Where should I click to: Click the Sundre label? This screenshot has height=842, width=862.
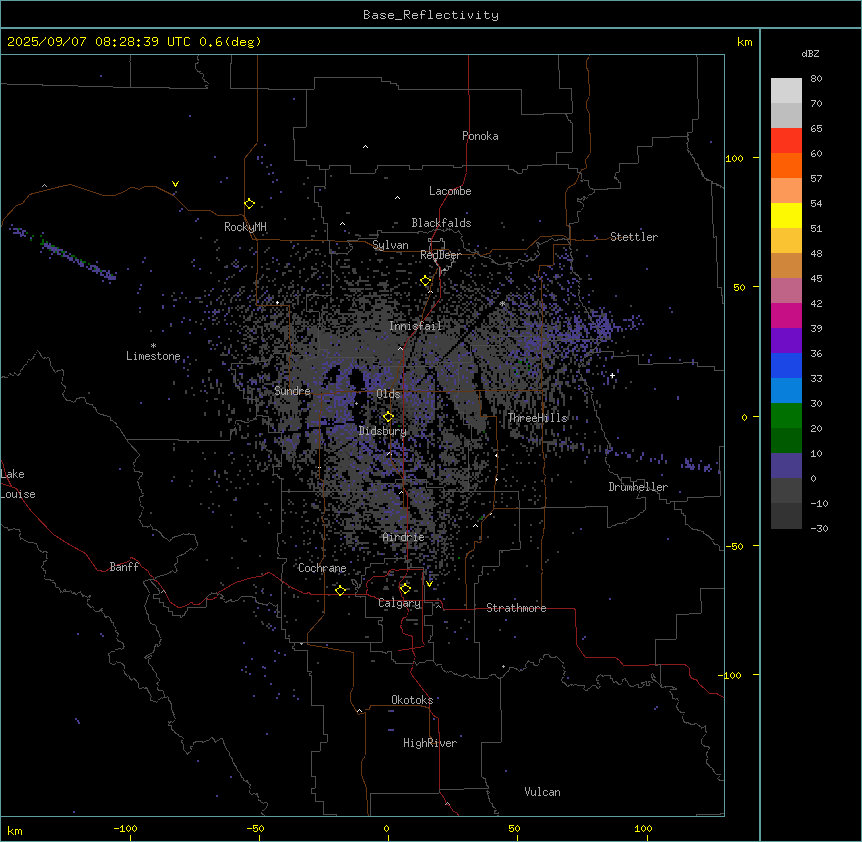[x=292, y=391]
